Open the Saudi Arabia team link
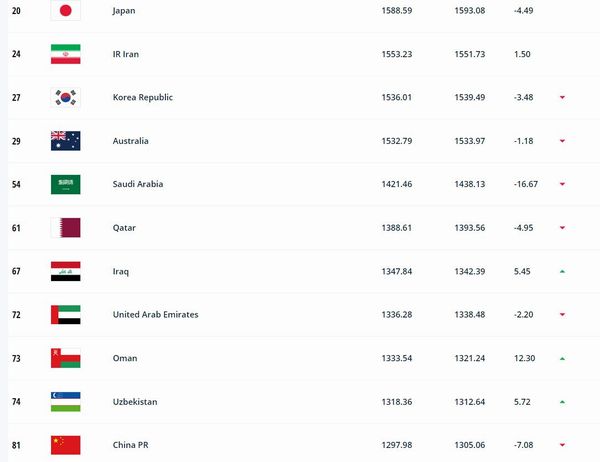The width and height of the screenshot is (600, 462). [138, 185]
